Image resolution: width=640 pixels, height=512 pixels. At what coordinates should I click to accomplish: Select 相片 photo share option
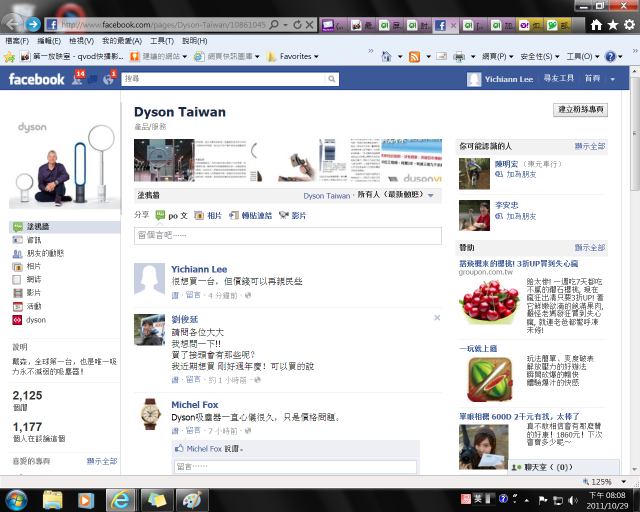coord(208,215)
